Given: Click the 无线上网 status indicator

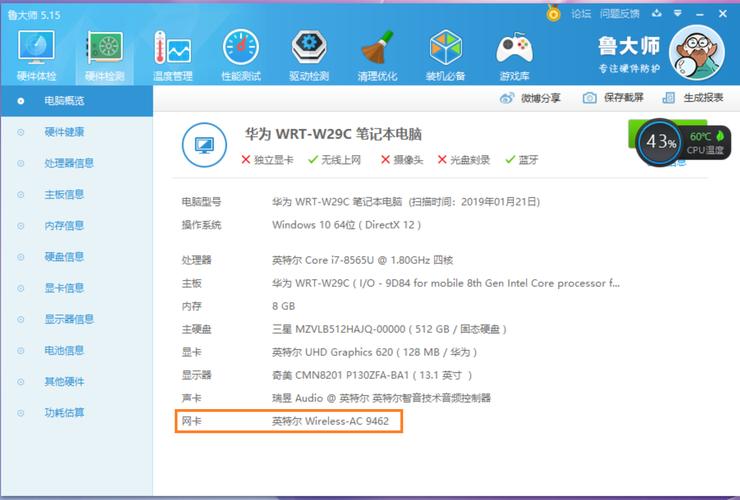Looking at the screenshot, I should point(334,160).
